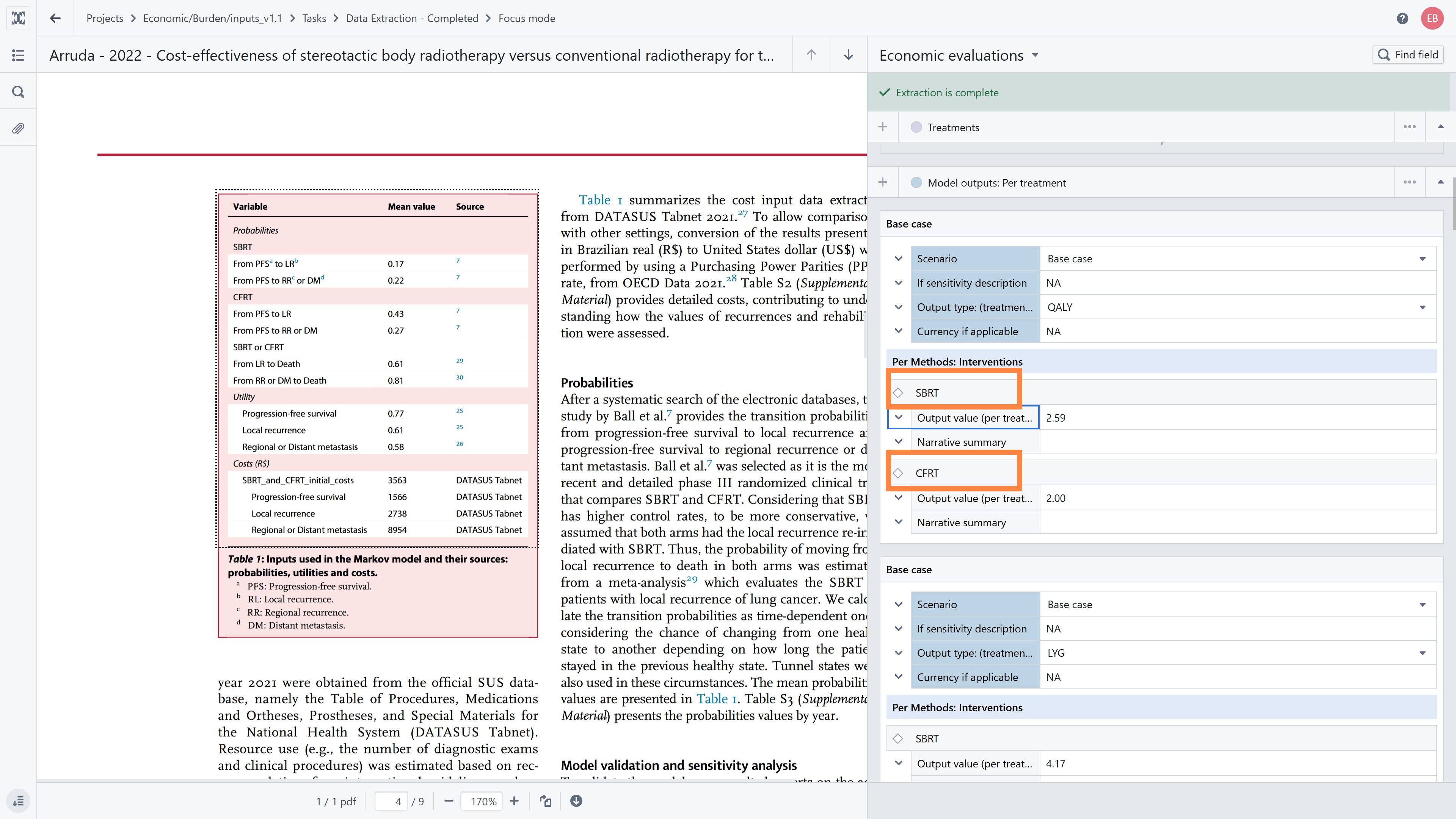This screenshot has height=819, width=1456.
Task: Edit first If sensitivity description NA field
Action: click(x=1238, y=283)
